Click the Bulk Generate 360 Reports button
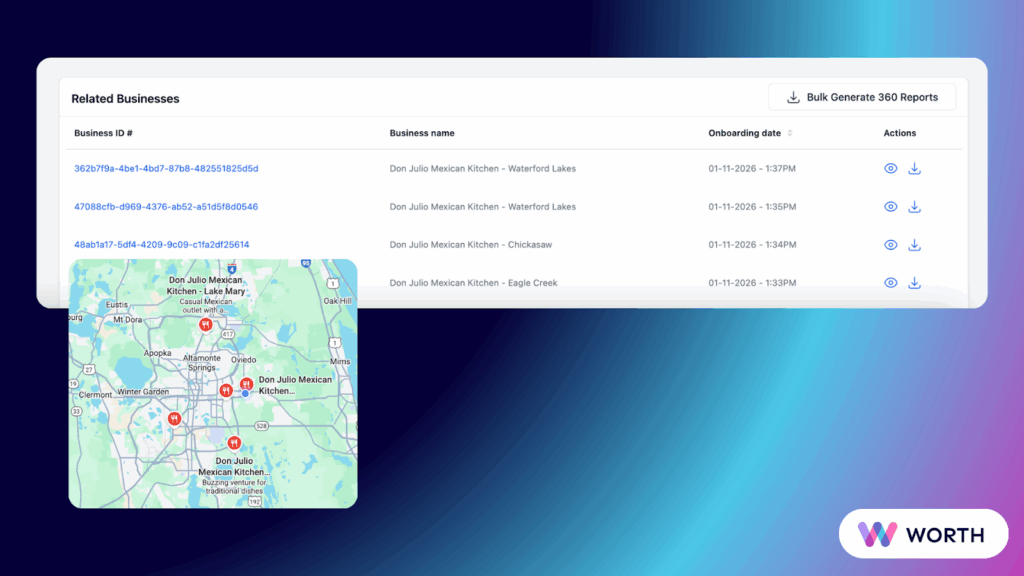Image resolution: width=1024 pixels, height=576 pixels. 861,97
